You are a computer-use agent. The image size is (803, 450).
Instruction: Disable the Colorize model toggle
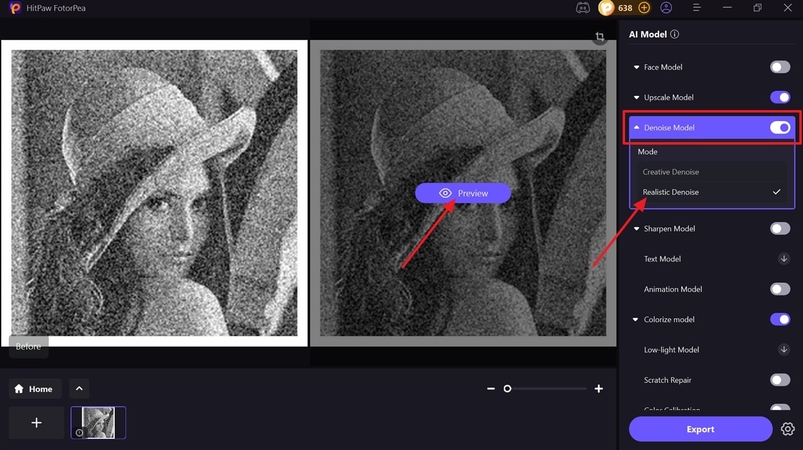click(780, 319)
